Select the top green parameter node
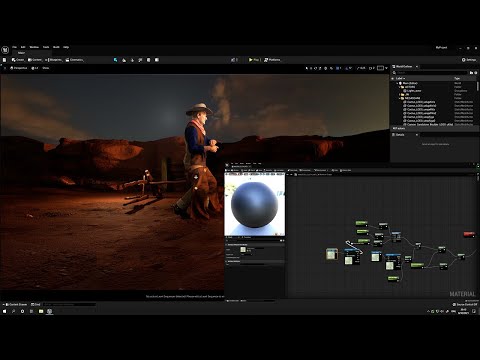The width and height of the screenshot is (480, 360). pos(361,223)
